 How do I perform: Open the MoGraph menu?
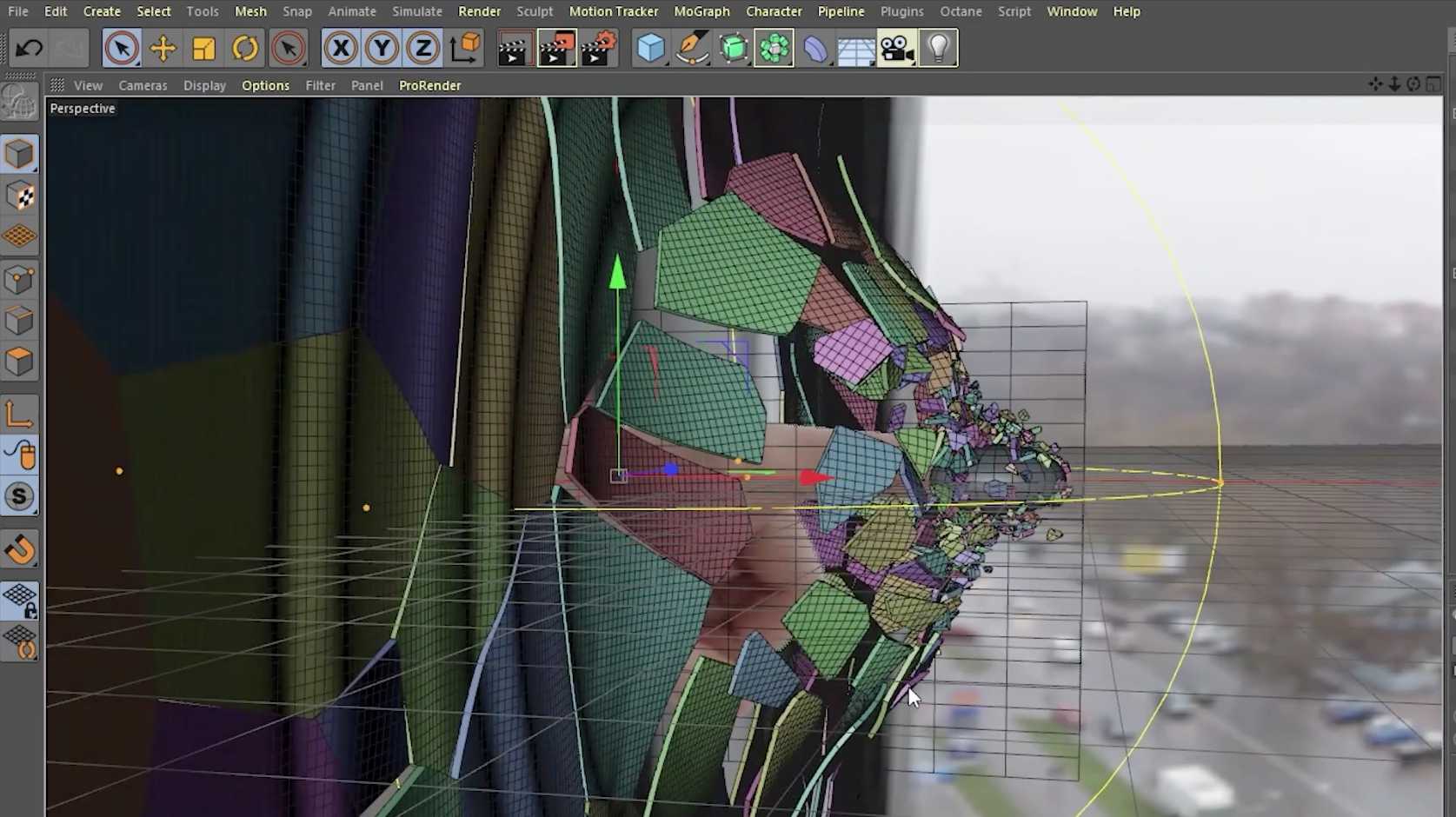701,11
